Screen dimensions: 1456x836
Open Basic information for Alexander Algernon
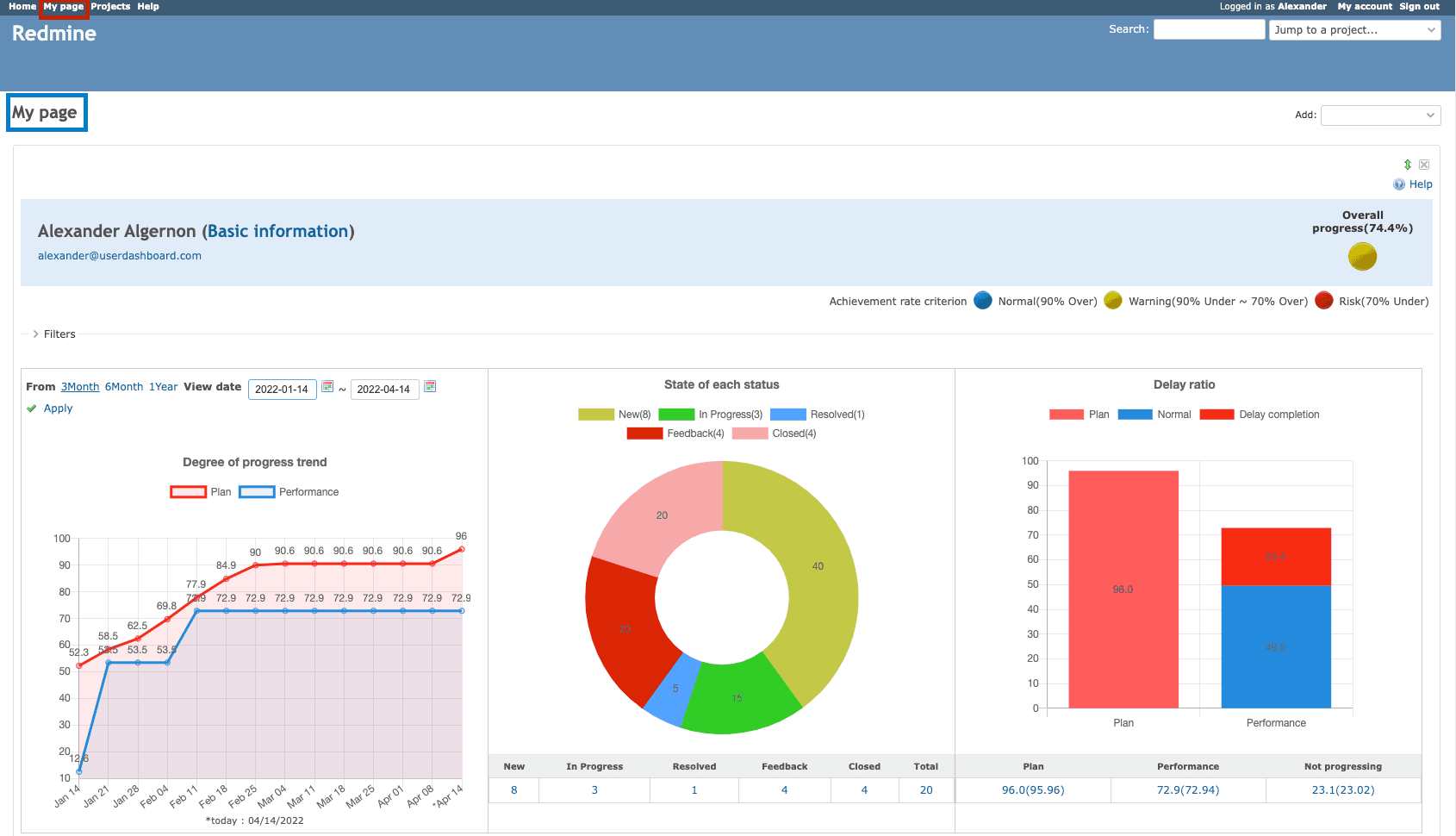coord(277,231)
